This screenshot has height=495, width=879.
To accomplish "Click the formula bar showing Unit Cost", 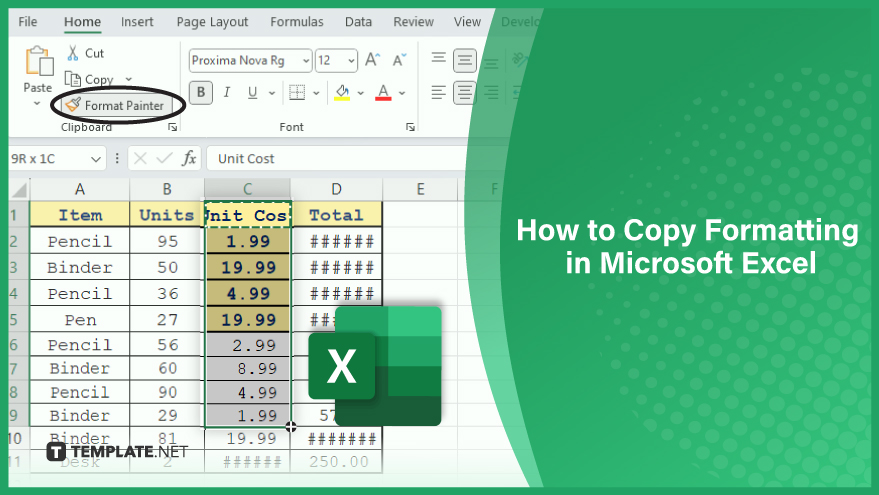I will [336, 159].
